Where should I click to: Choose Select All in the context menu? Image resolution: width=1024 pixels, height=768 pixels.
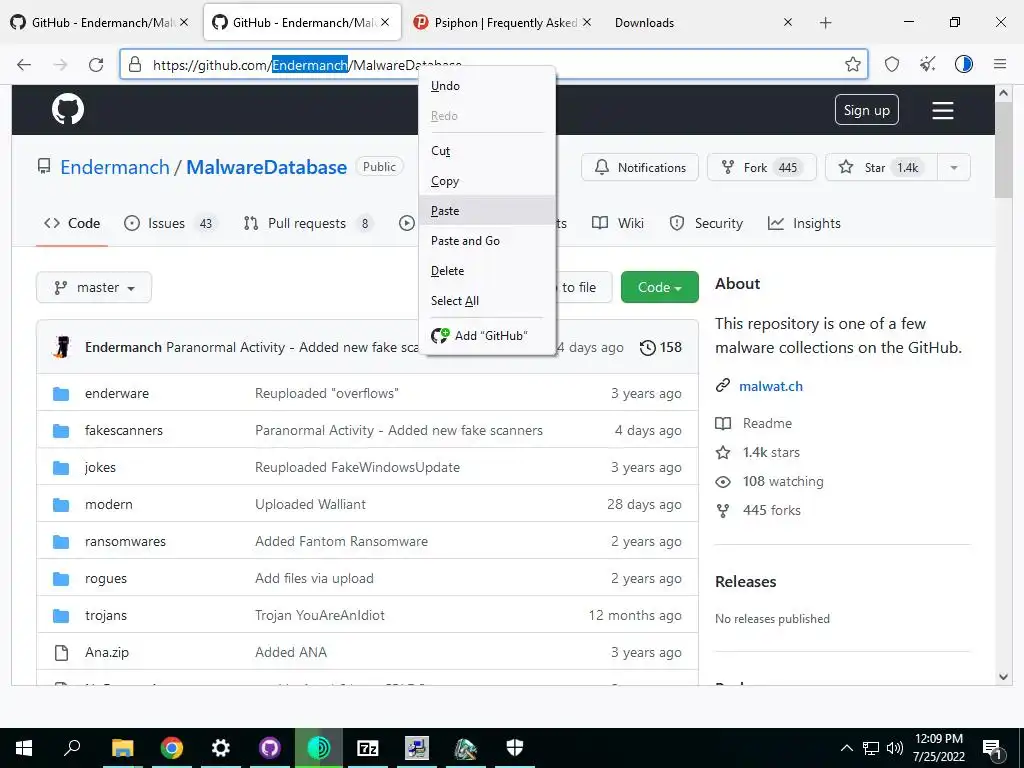pyautogui.click(x=487, y=301)
